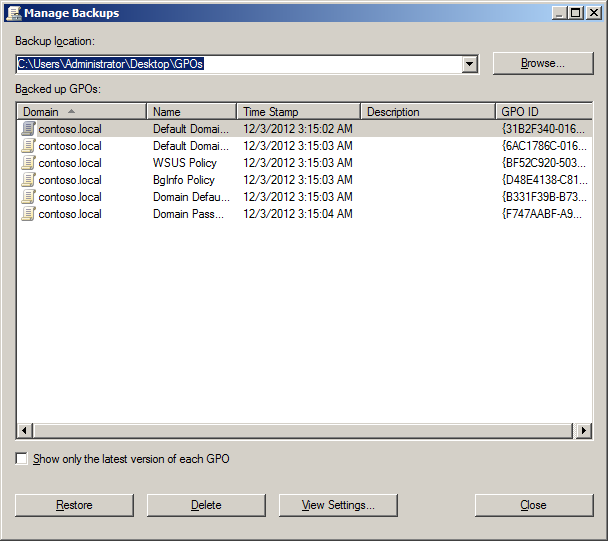Click the Browse... button
The height and width of the screenshot is (541, 608).
coord(543,63)
